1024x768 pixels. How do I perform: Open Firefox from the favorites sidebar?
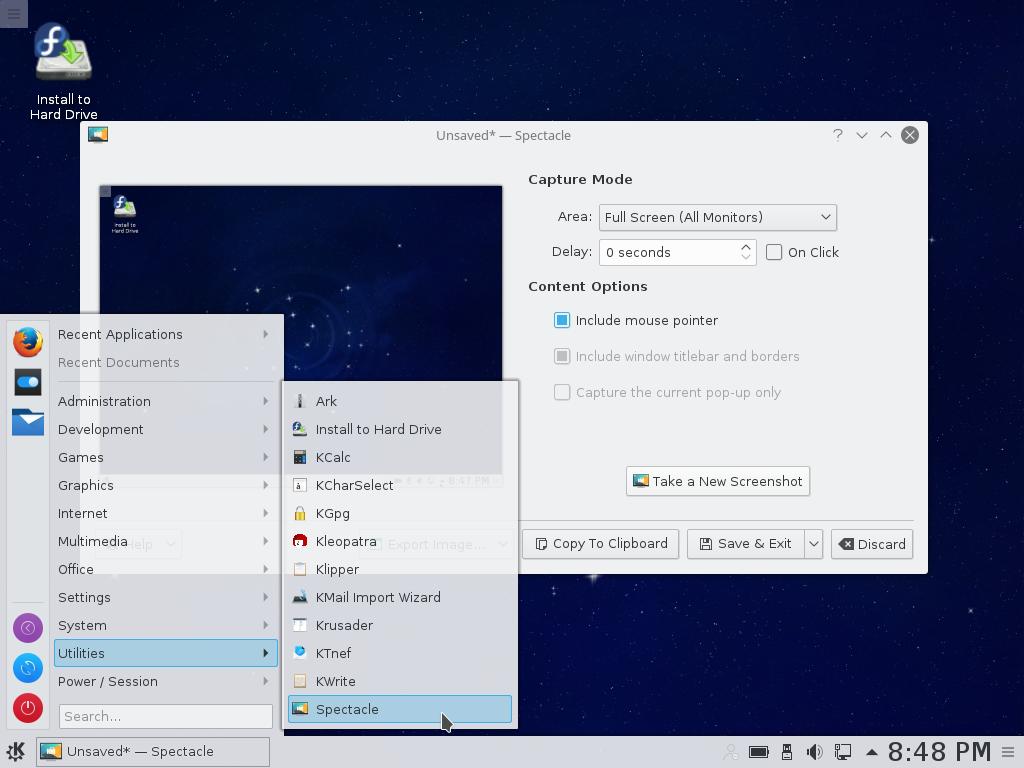28,342
